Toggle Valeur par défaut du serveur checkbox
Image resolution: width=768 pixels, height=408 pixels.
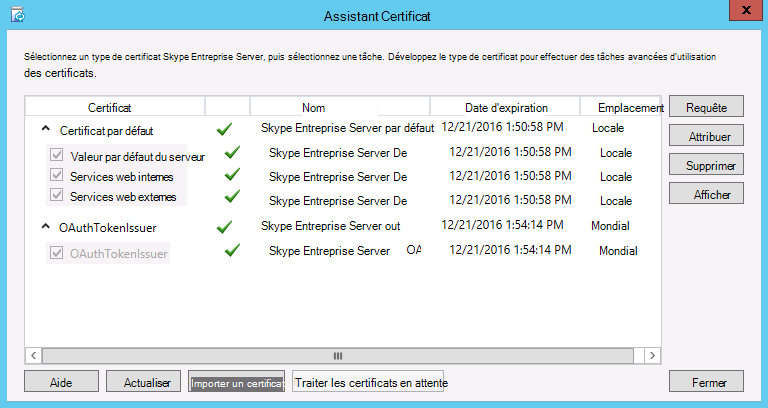click(x=57, y=155)
